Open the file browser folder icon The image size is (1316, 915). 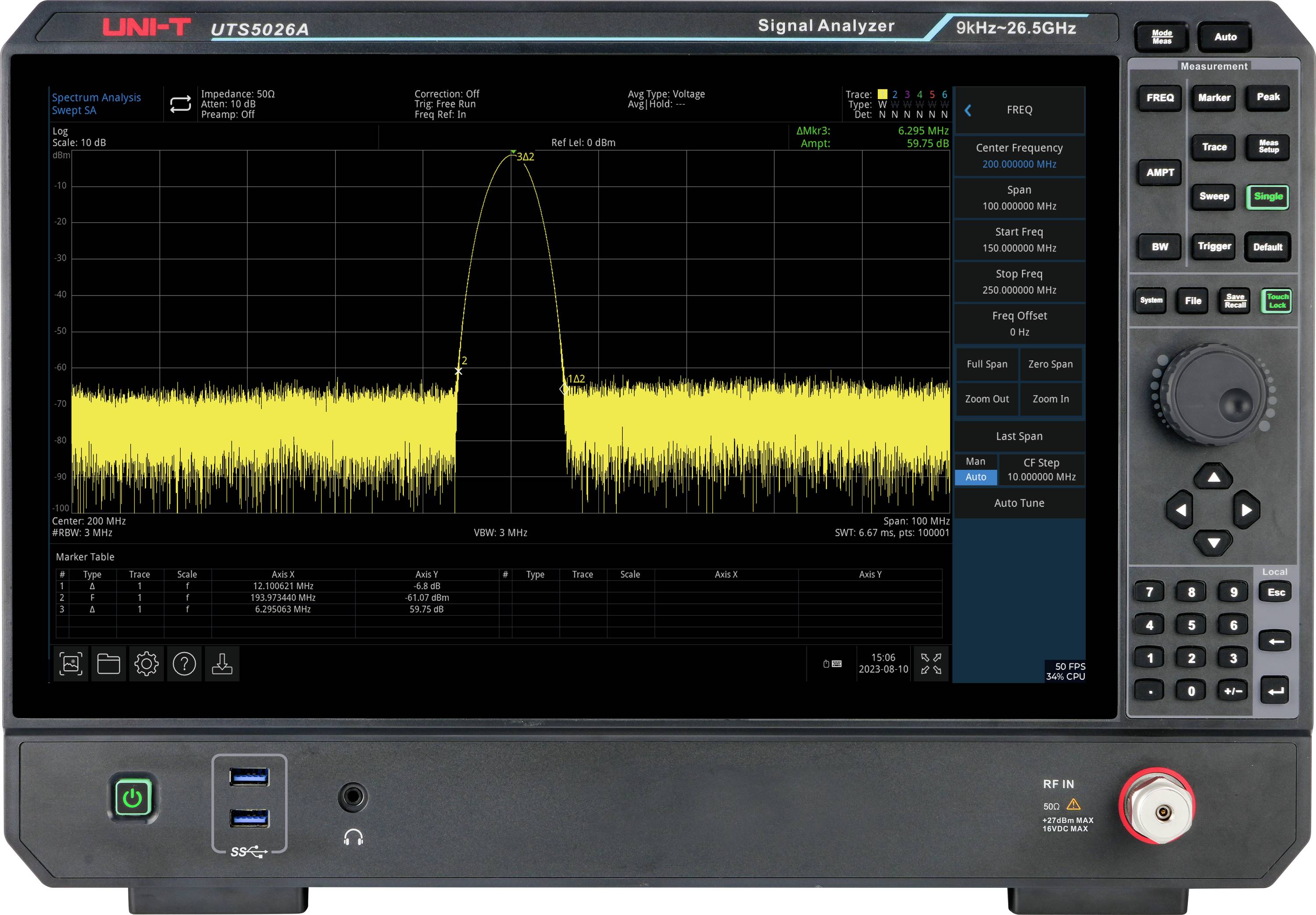108,664
